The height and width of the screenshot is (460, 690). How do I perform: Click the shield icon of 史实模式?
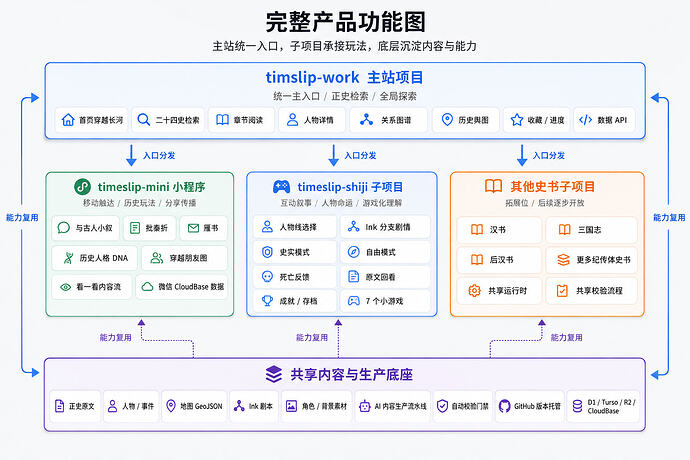(x=267, y=252)
